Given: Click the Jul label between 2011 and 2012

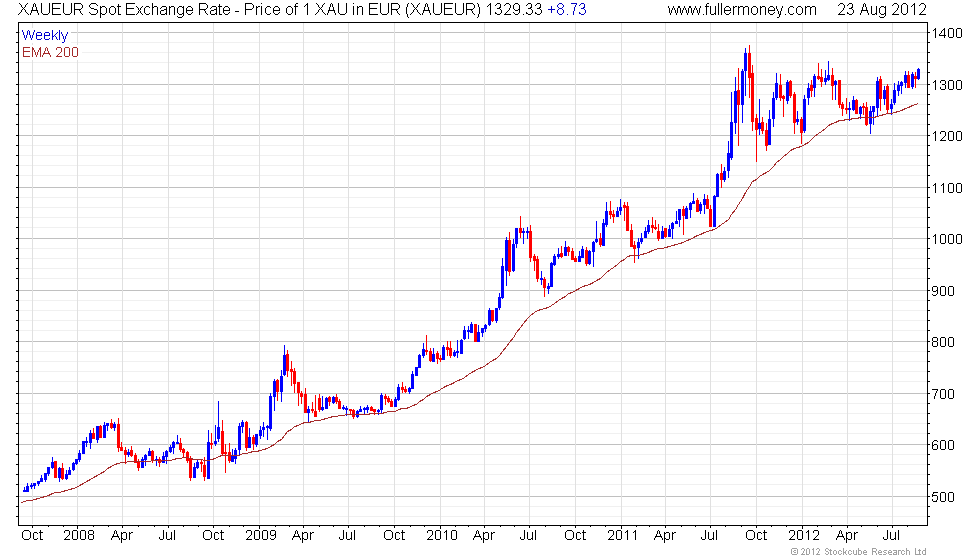Looking at the screenshot, I should pos(709,536).
